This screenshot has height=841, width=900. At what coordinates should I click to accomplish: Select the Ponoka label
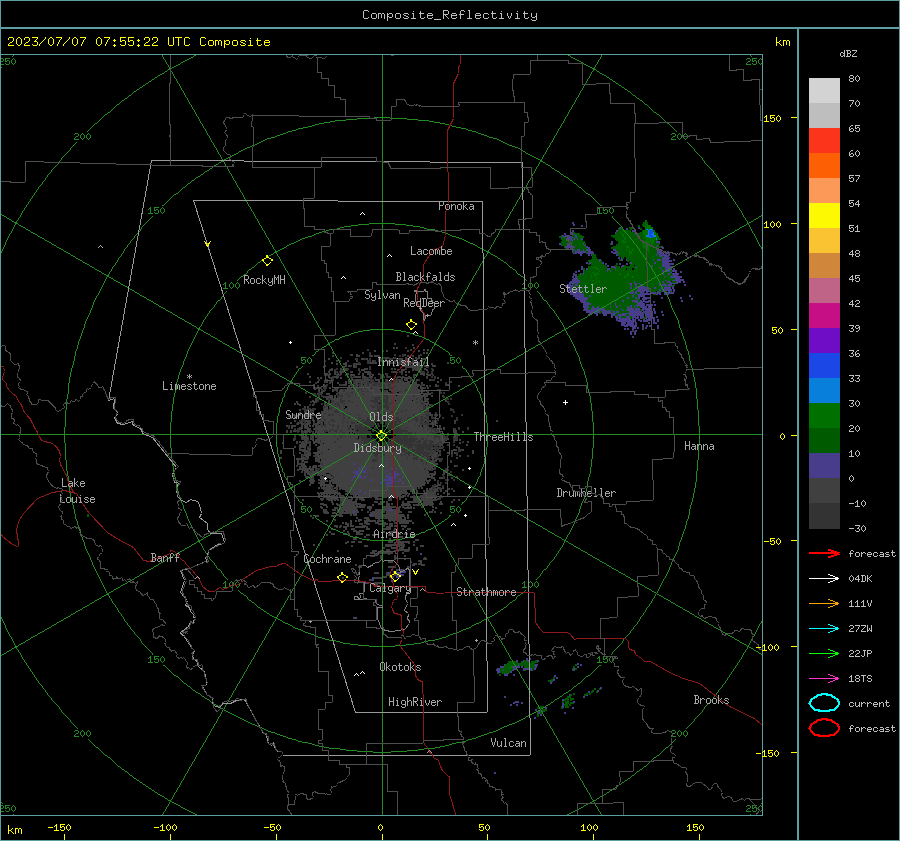coord(456,206)
